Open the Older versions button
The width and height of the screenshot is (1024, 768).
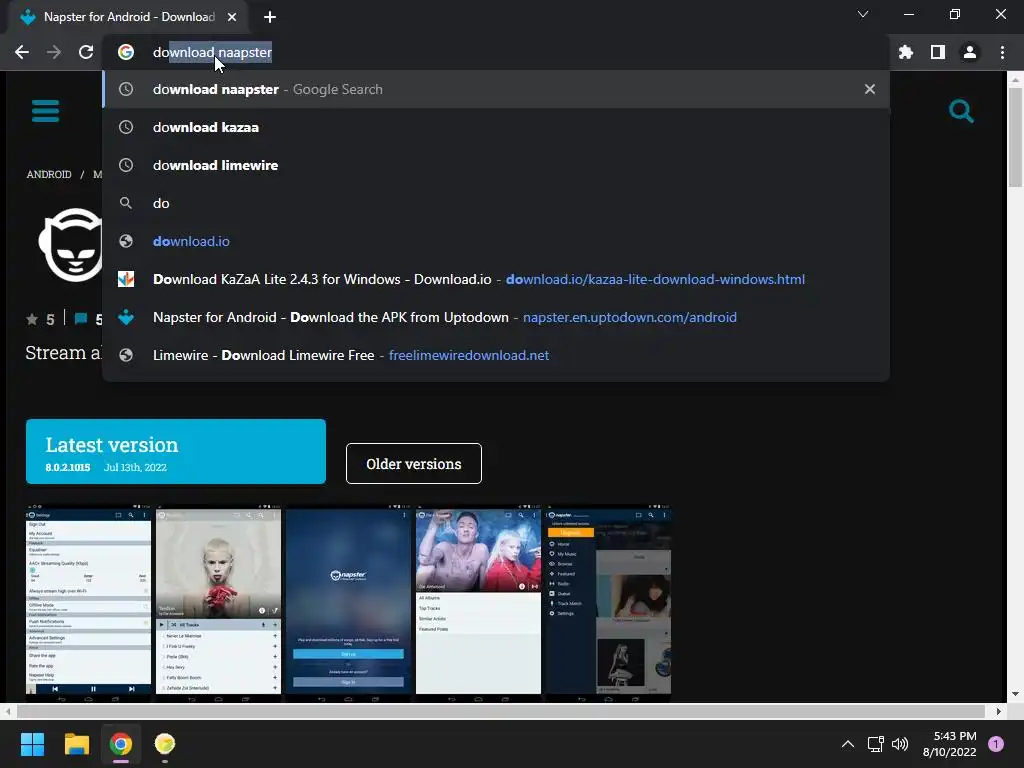coord(413,464)
